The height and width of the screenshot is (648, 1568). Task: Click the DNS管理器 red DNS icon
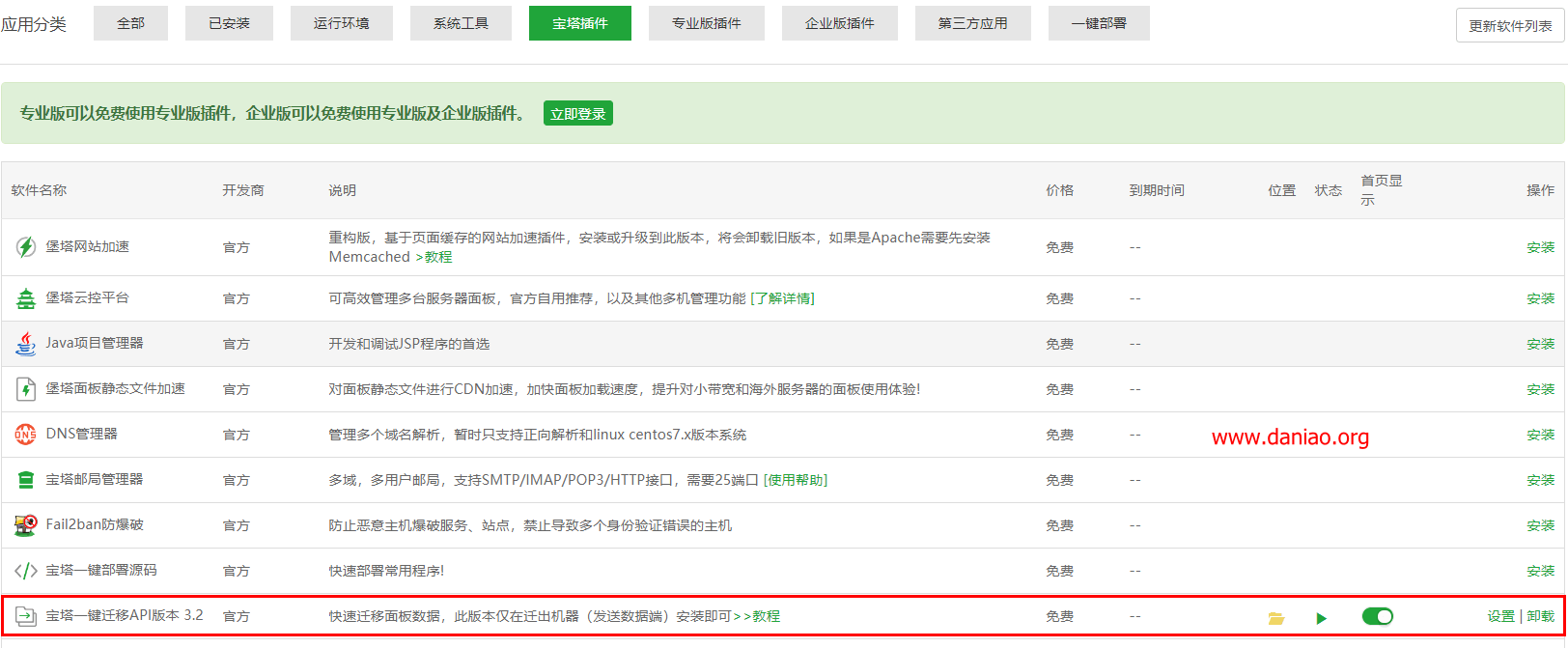point(26,435)
